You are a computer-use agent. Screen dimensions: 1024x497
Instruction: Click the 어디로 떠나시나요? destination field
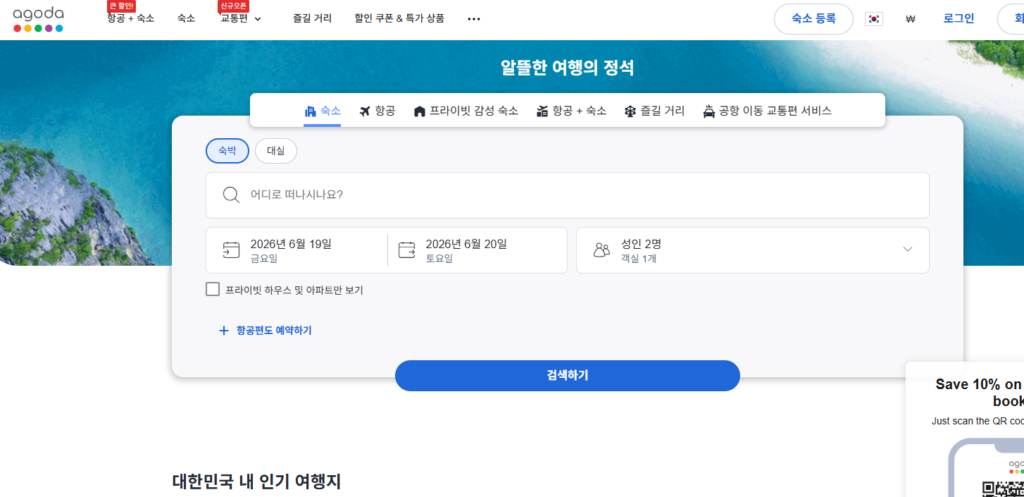click(x=567, y=195)
